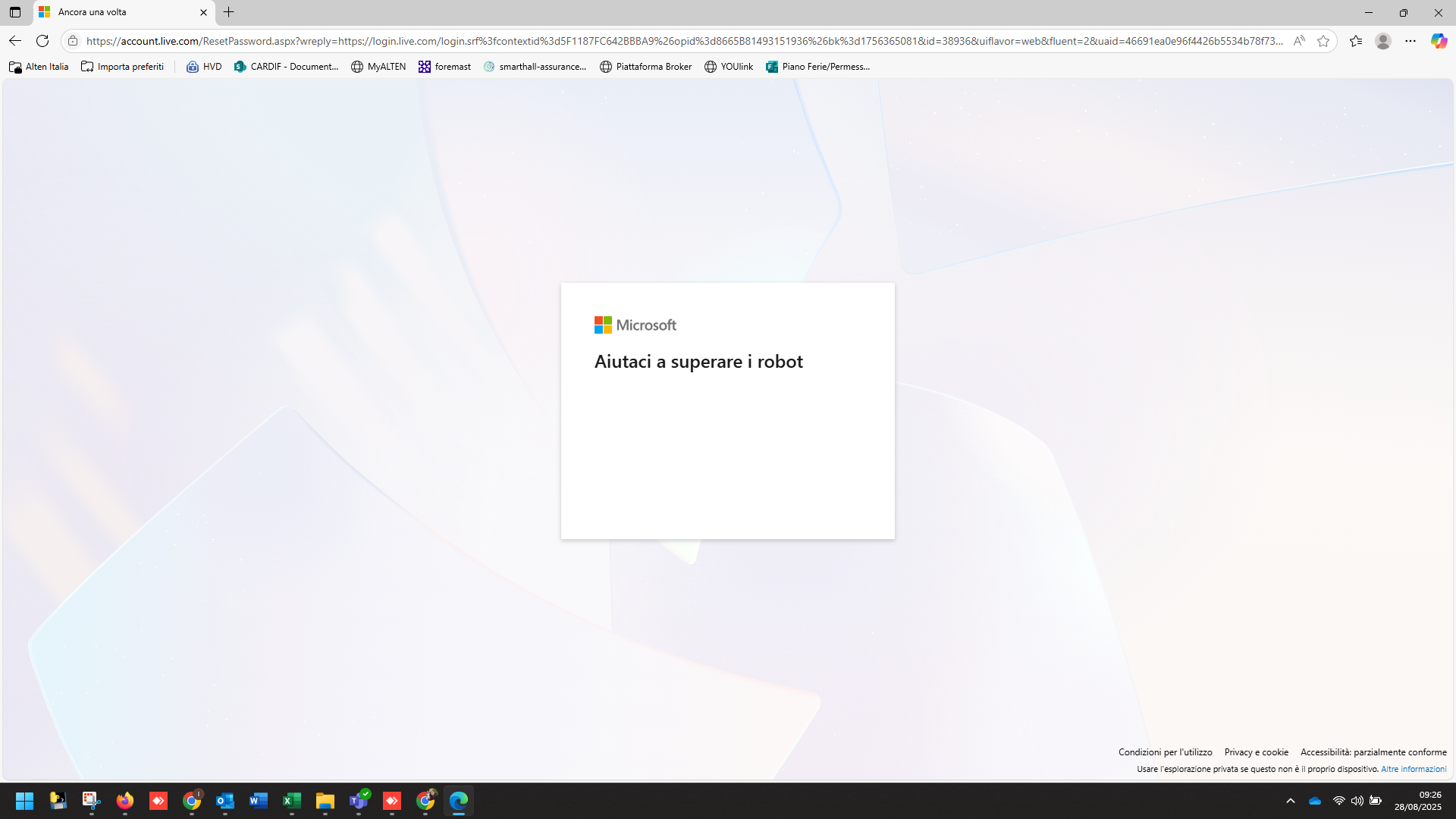Screen dimensions: 1456x819
Task: Open Wi-Fi network settings in tray
Action: point(1339,801)
